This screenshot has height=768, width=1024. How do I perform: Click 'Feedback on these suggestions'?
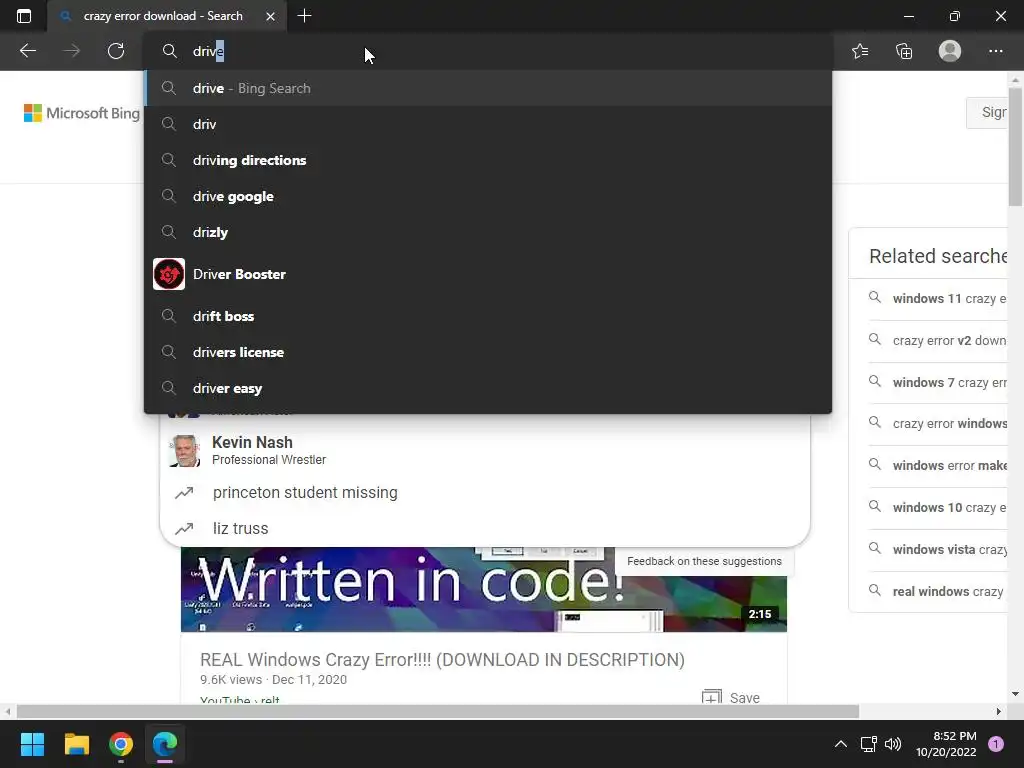pyautogui.click(x=704, y=561)
